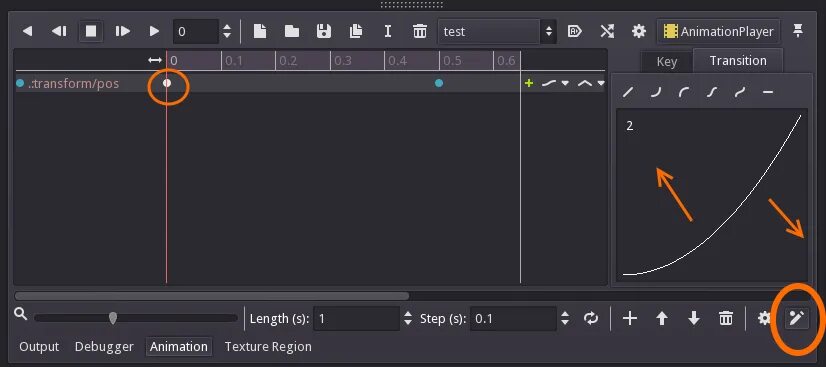This screenshot has height=367, width=826.
Task: Step the animation length value arrows
Action: 408,319
